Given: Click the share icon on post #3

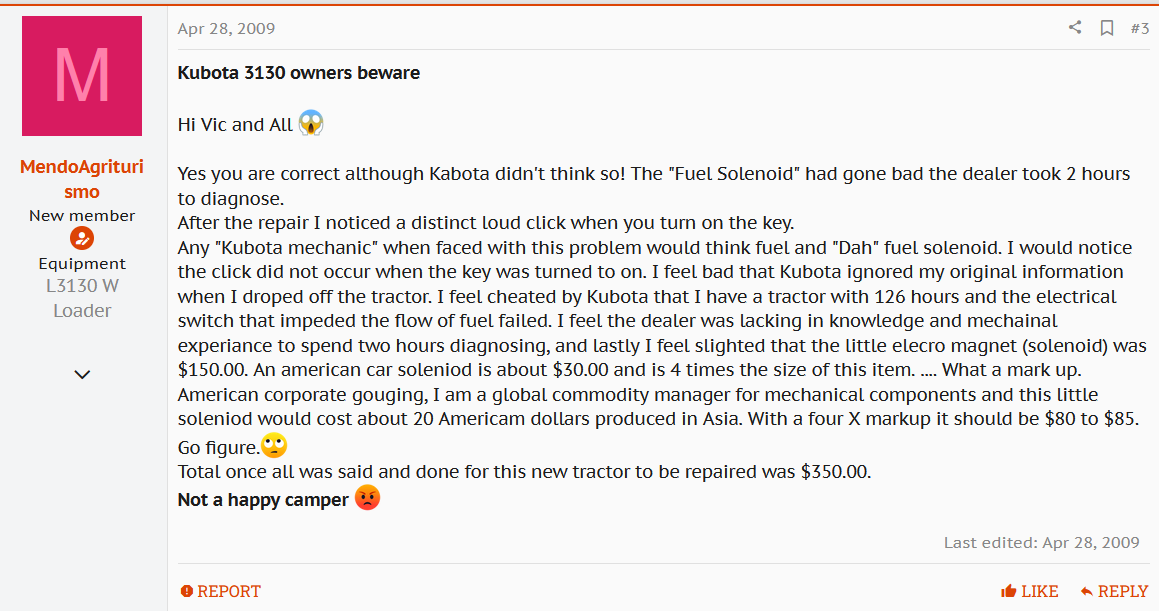Looking at the screenshot, I should [x=1075, y=28].
